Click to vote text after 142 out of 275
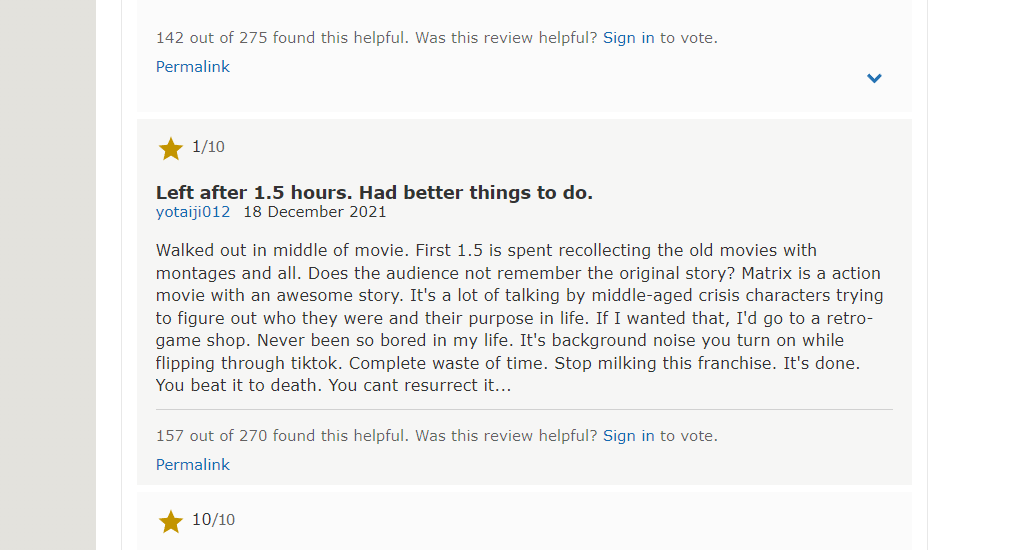Image resolution: width=1016 pixels, height=550 pixels. pos(689,38)
